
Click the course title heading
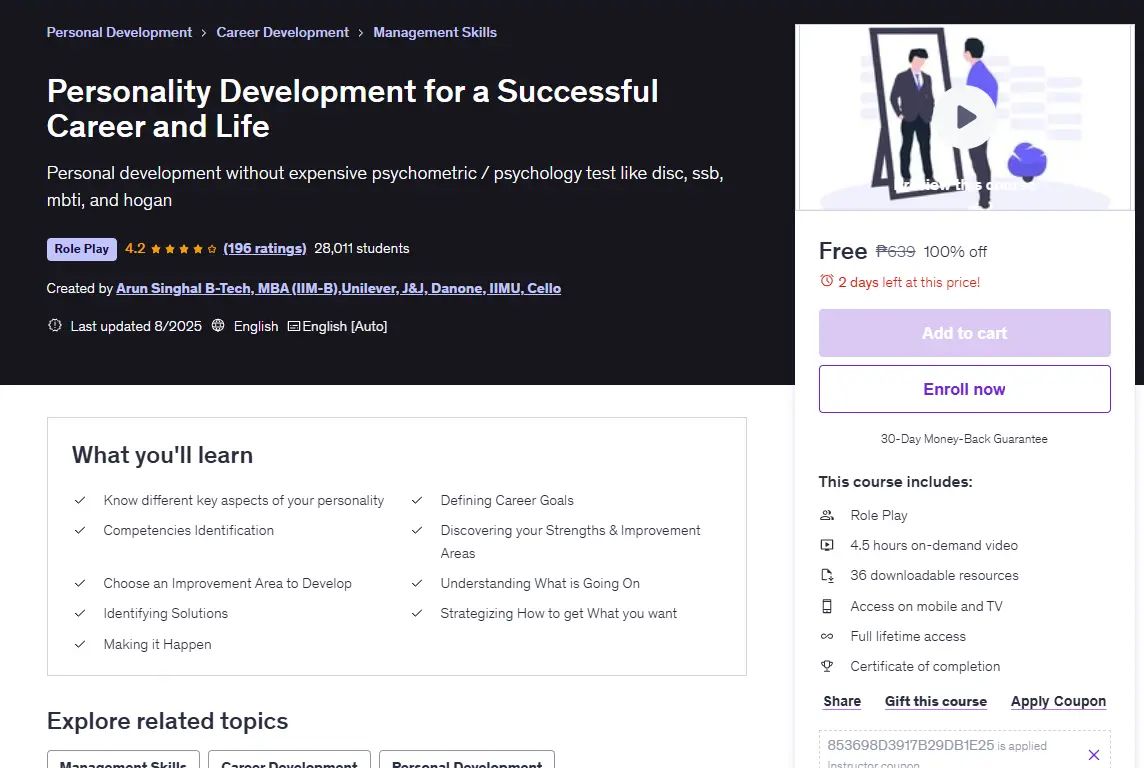click(x=352, y=109)
